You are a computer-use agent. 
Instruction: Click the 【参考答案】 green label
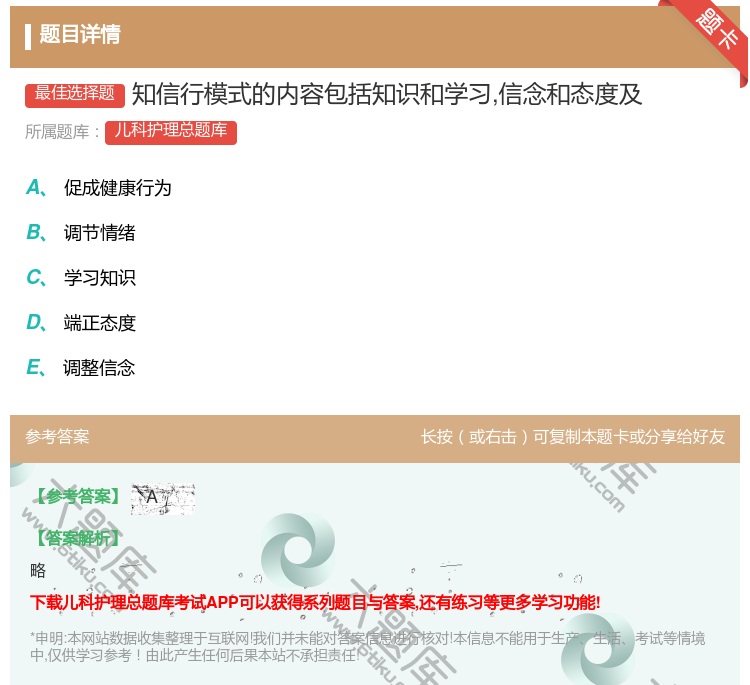click(x=79, y=496)
